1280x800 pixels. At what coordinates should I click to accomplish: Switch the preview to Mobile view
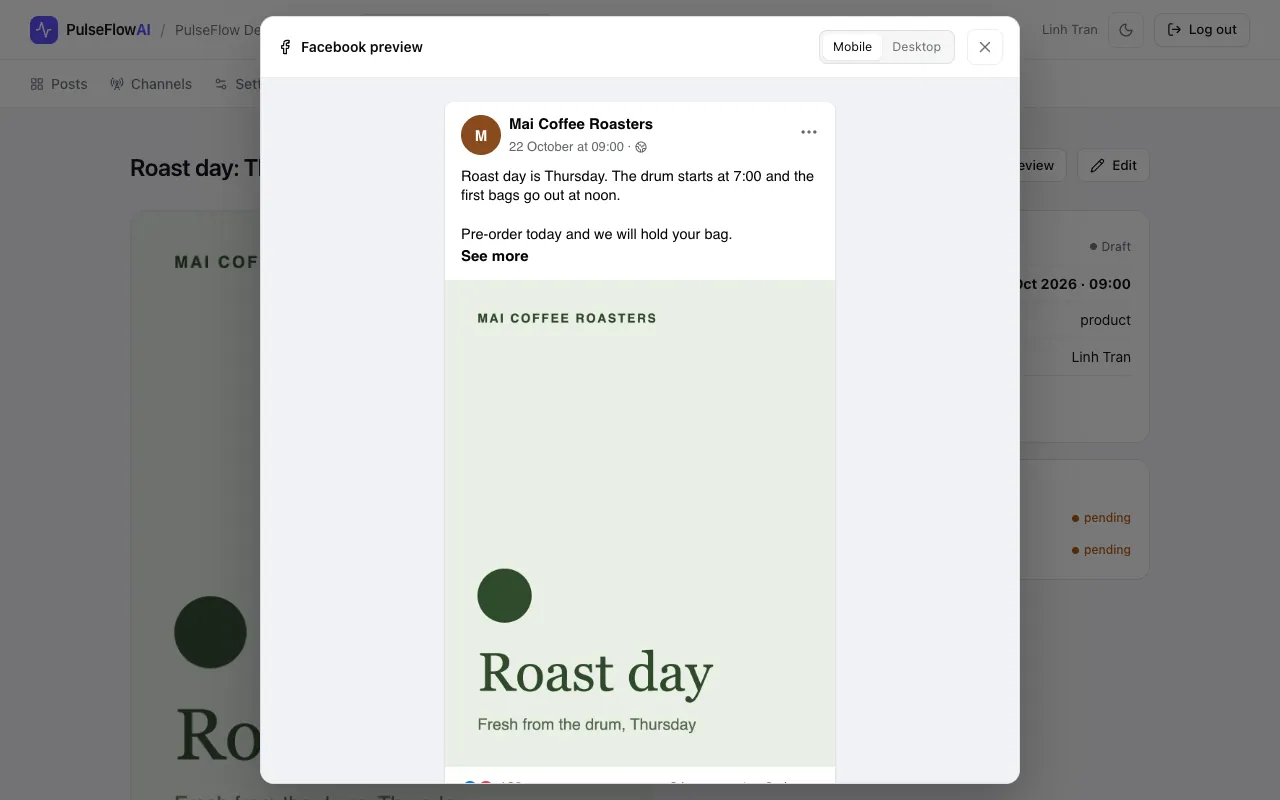852,47
